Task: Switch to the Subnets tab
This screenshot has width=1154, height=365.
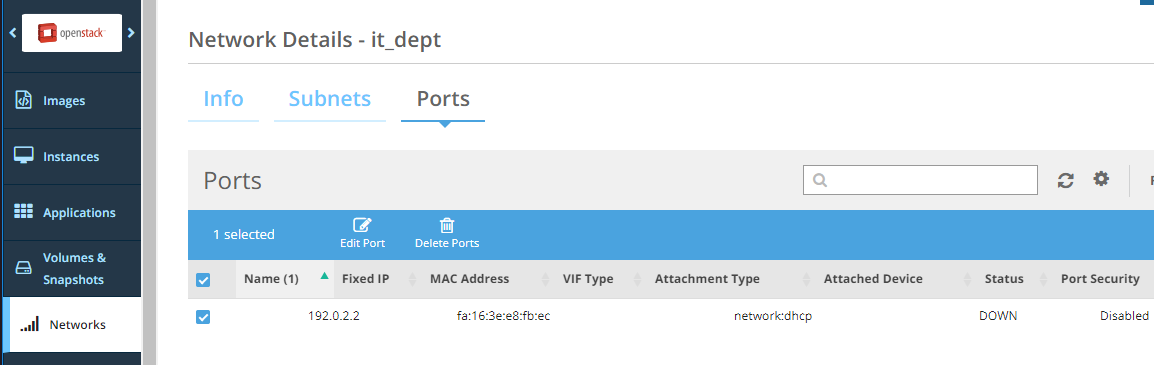Action: [330, 99]
